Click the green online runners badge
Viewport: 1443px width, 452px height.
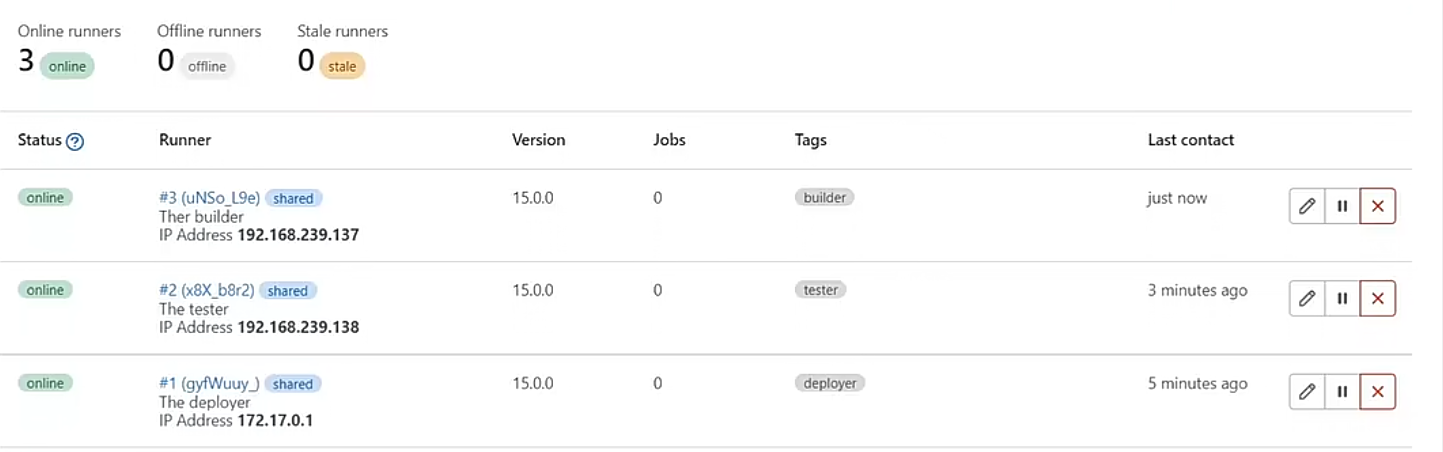pos(67,67)
